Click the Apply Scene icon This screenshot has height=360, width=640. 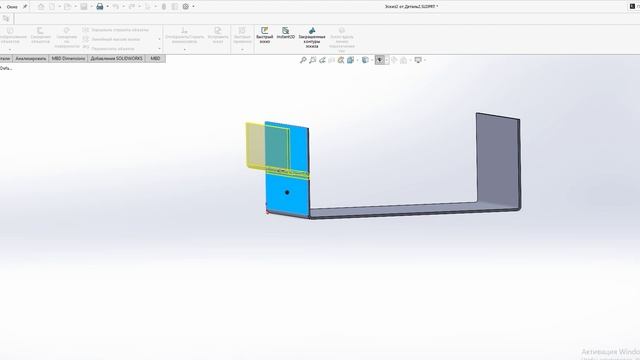coord(404,60)
